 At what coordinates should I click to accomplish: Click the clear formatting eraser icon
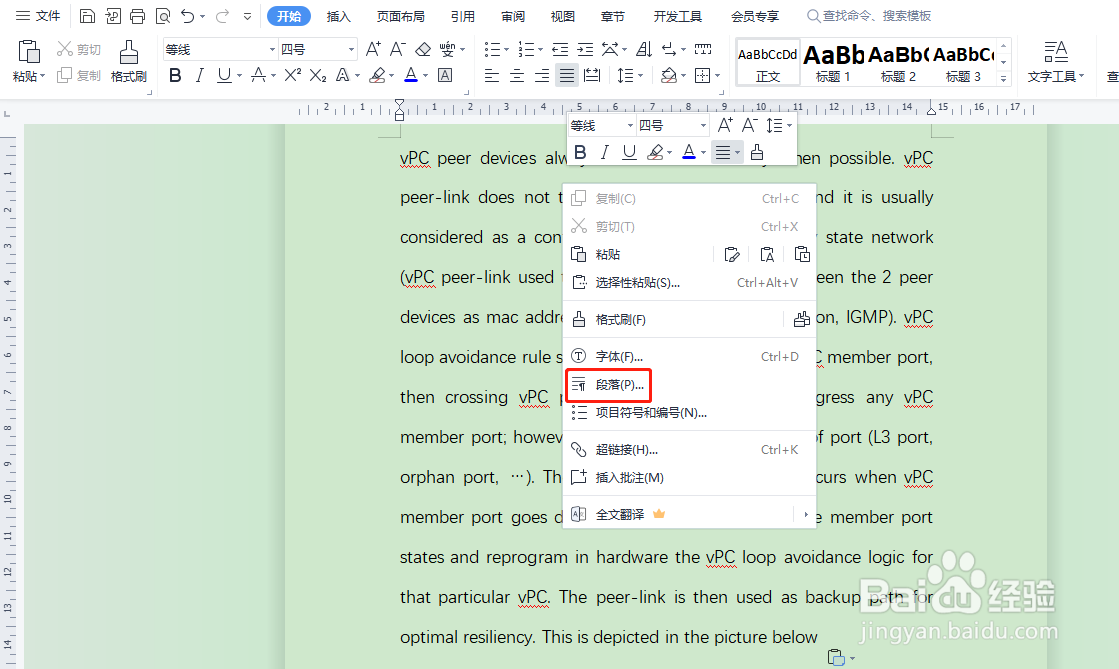coord(423,49)
